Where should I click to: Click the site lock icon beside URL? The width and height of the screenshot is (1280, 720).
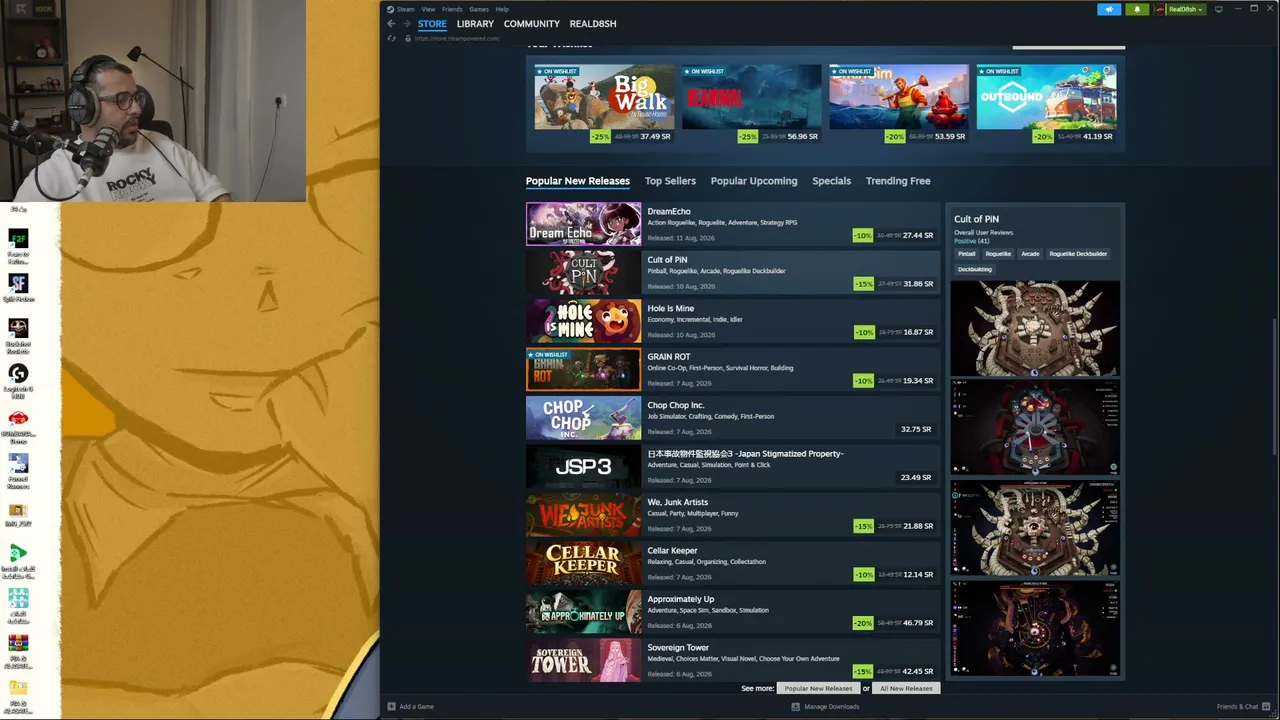pyautogui.click(x=408, y=39)
